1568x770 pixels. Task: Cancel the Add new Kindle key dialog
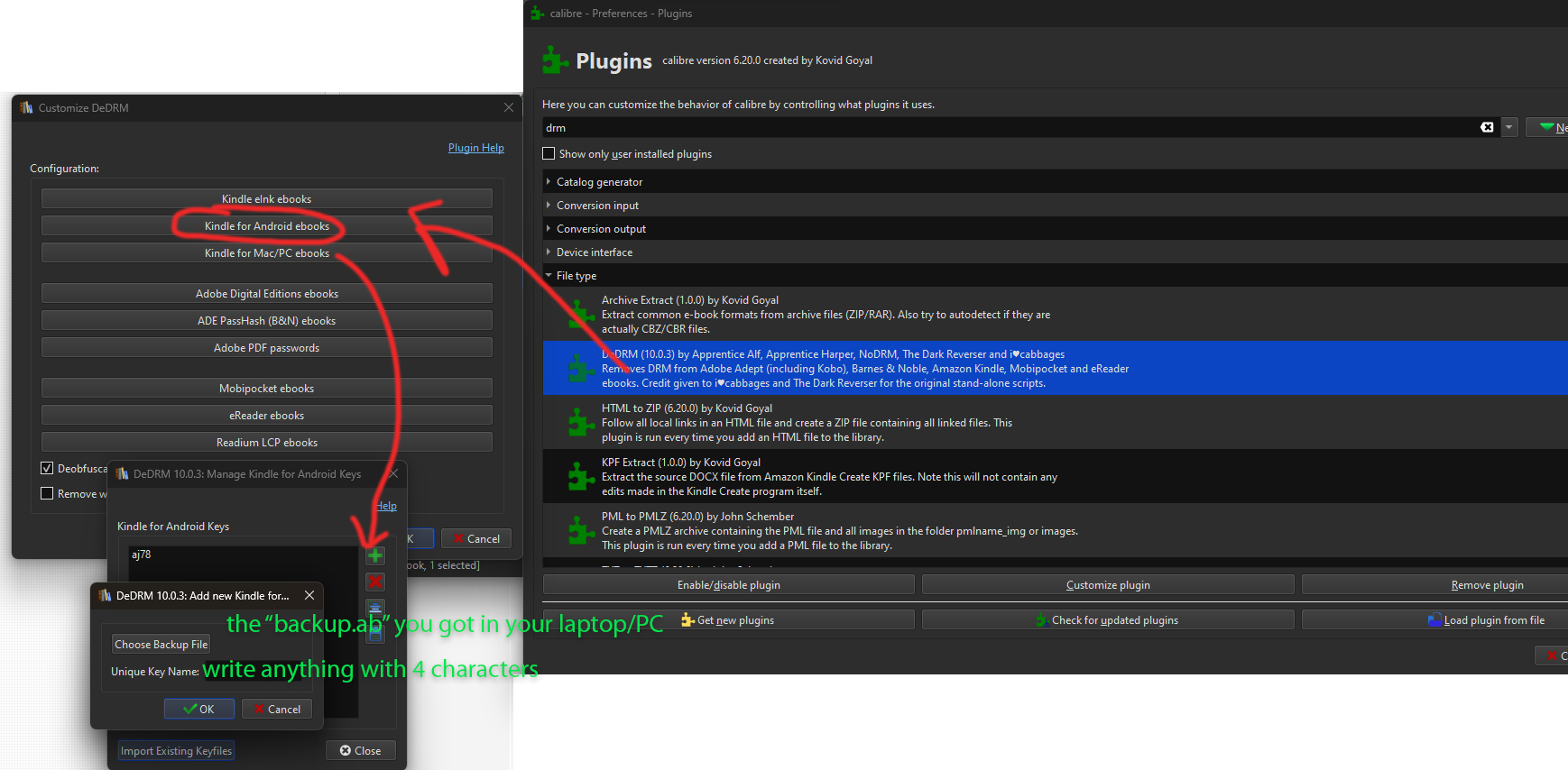[277, 710]
